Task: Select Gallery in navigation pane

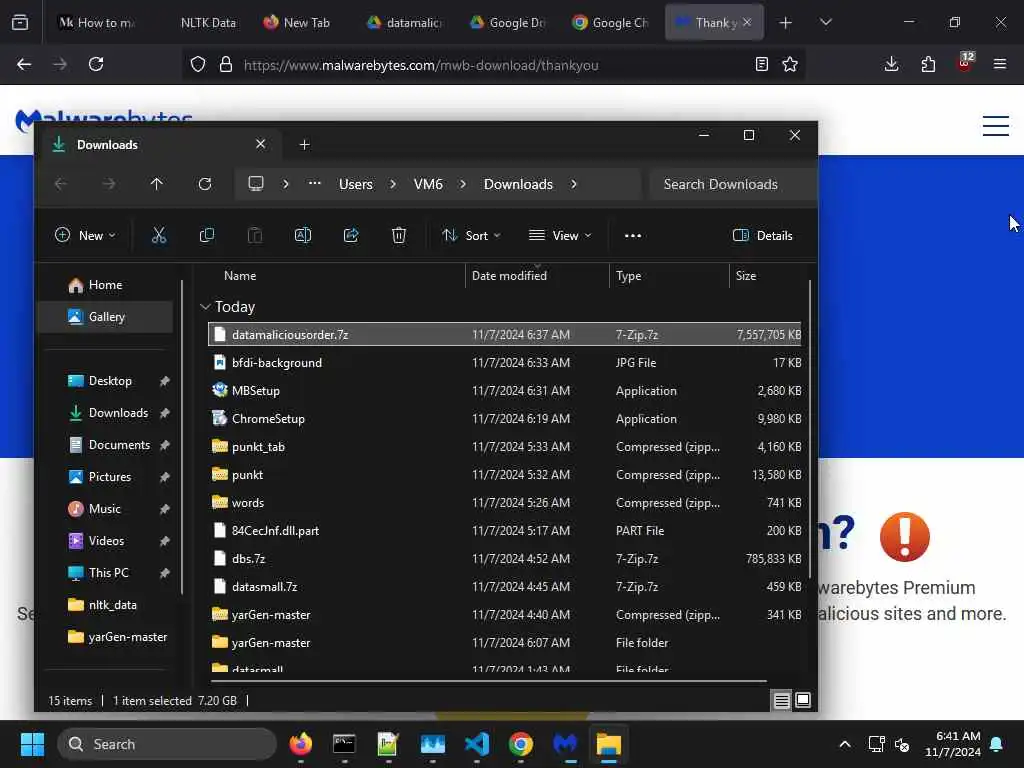Action: click(x=106, y=317)
